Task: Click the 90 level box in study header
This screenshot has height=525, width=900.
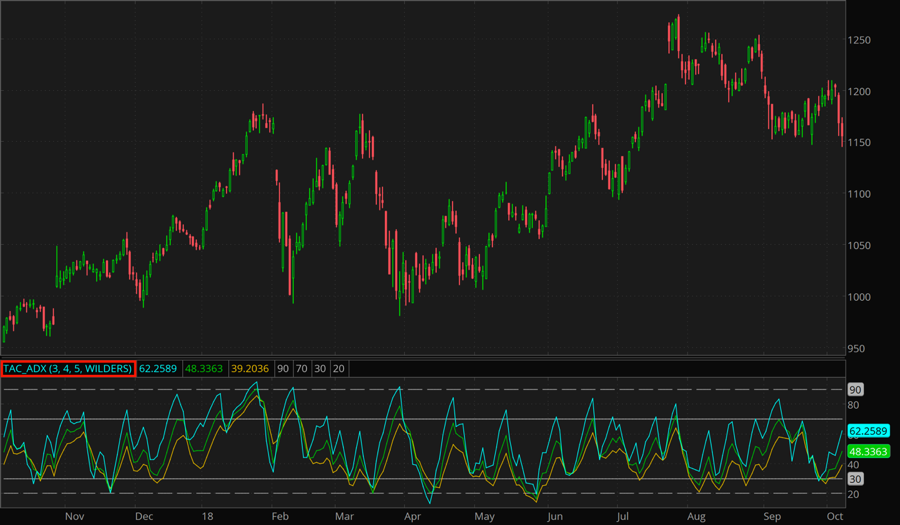Action: 284,369
